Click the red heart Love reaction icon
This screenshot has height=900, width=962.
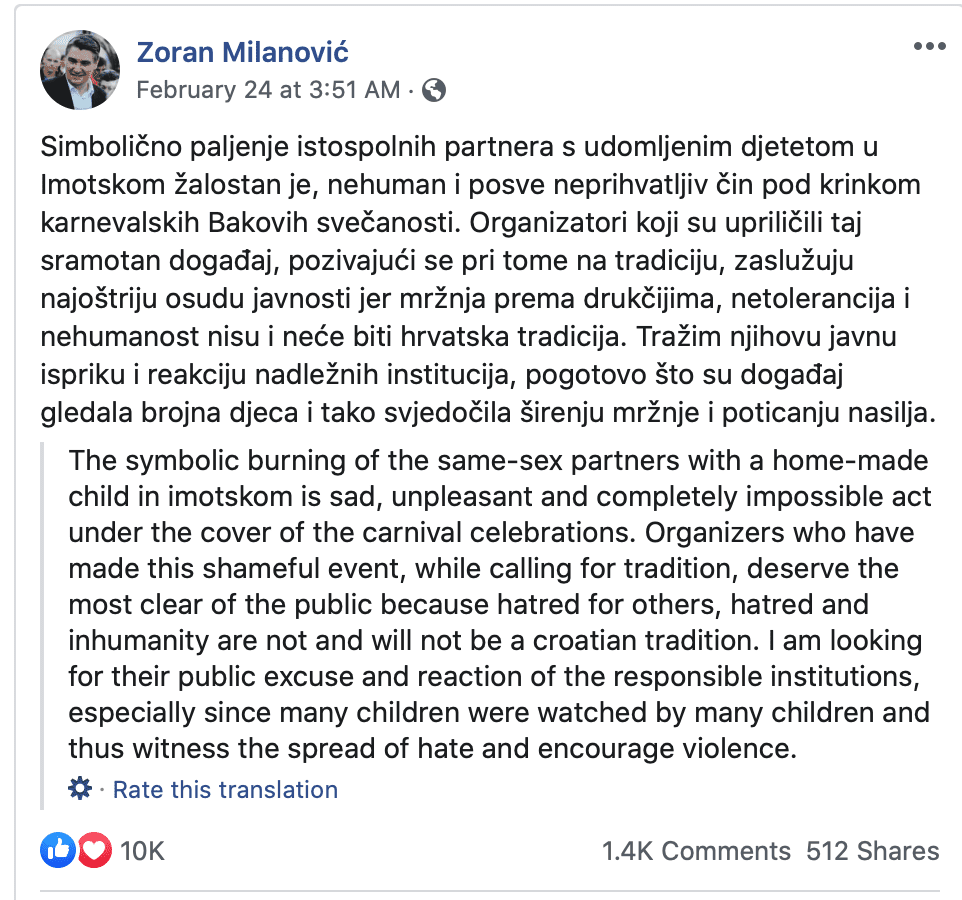[x=92, y=851]
